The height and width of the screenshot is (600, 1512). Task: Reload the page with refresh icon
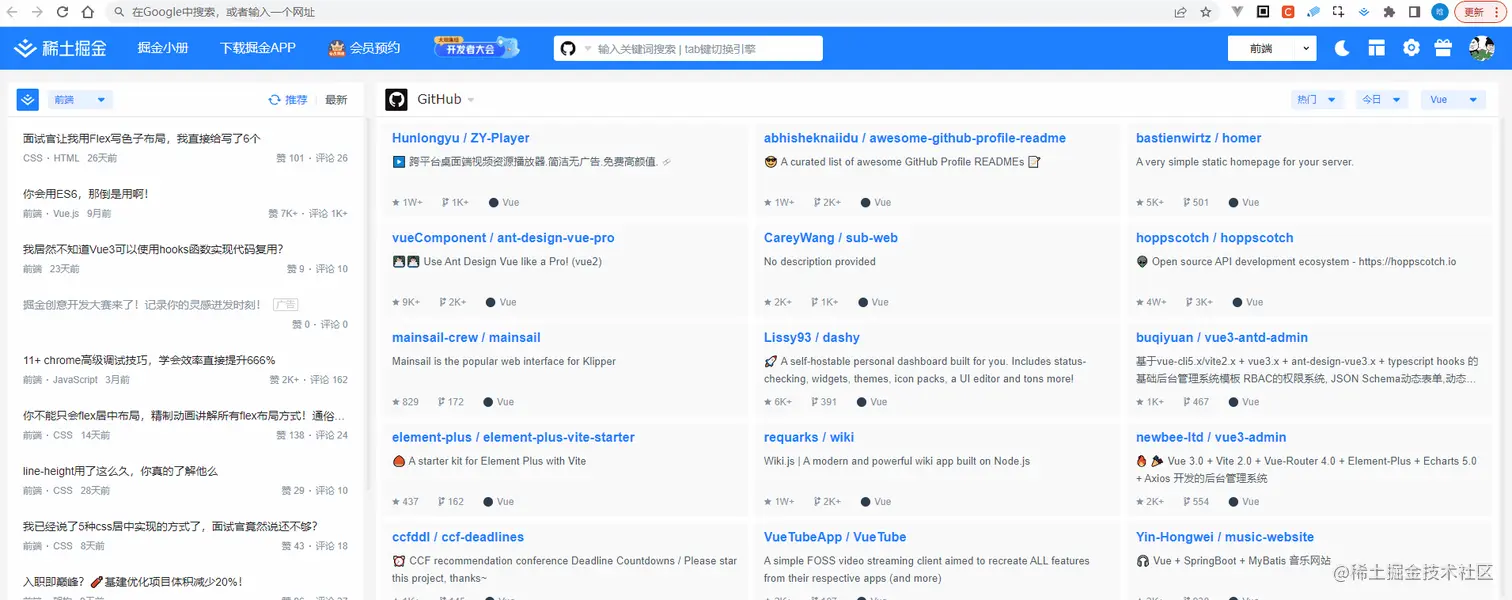[62, 12]
